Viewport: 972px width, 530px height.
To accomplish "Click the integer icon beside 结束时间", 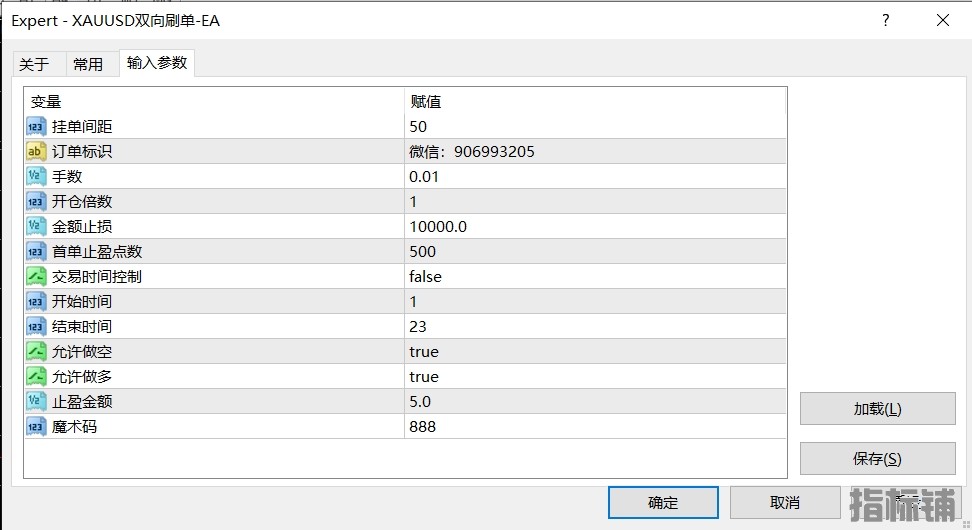I will (36, 327).
